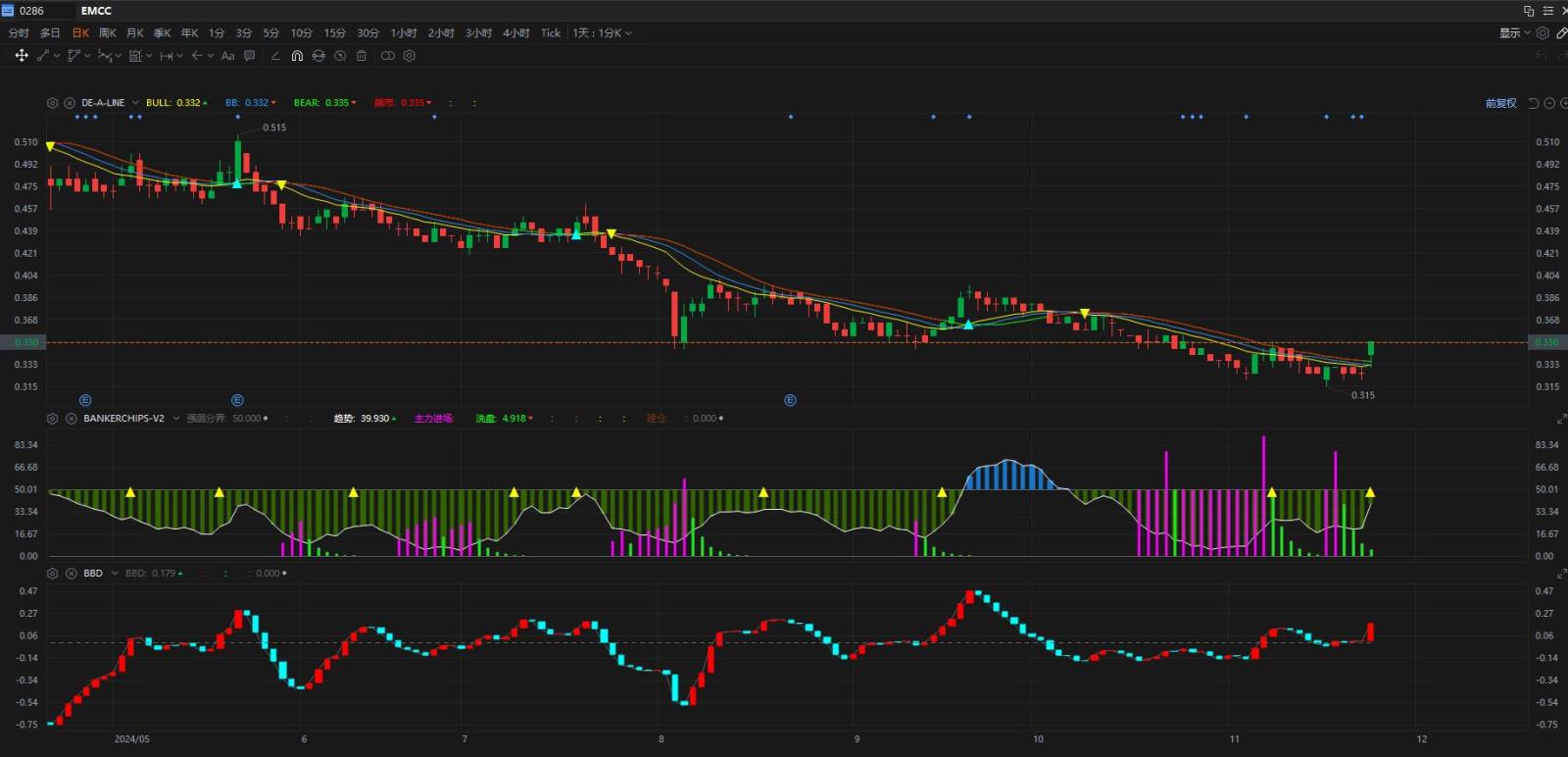This screenshot has height=757, width=1568.
Task: Remove the DE-A-LINE indicator
Action: tap(70, 103)
